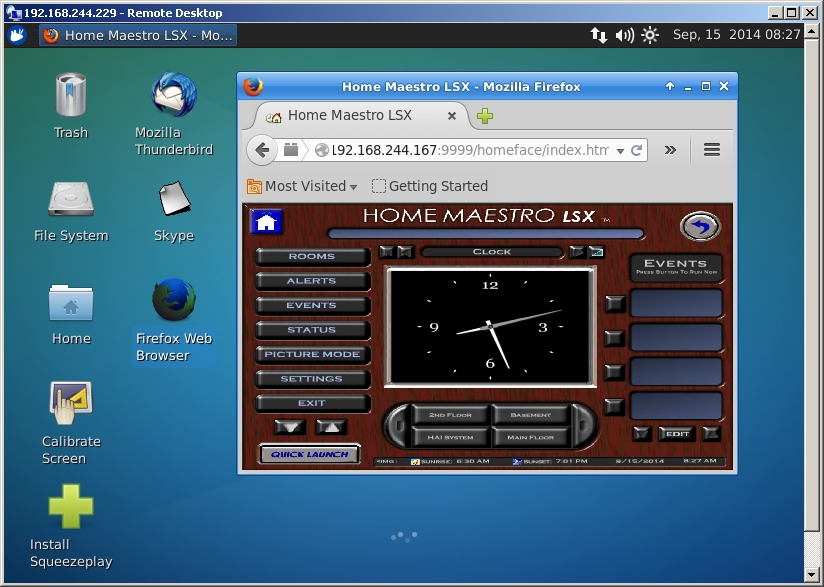The height and width of the screenshot is (587, 824).
Task: Launch Skype from the desktop
Action: pos(174,212)
